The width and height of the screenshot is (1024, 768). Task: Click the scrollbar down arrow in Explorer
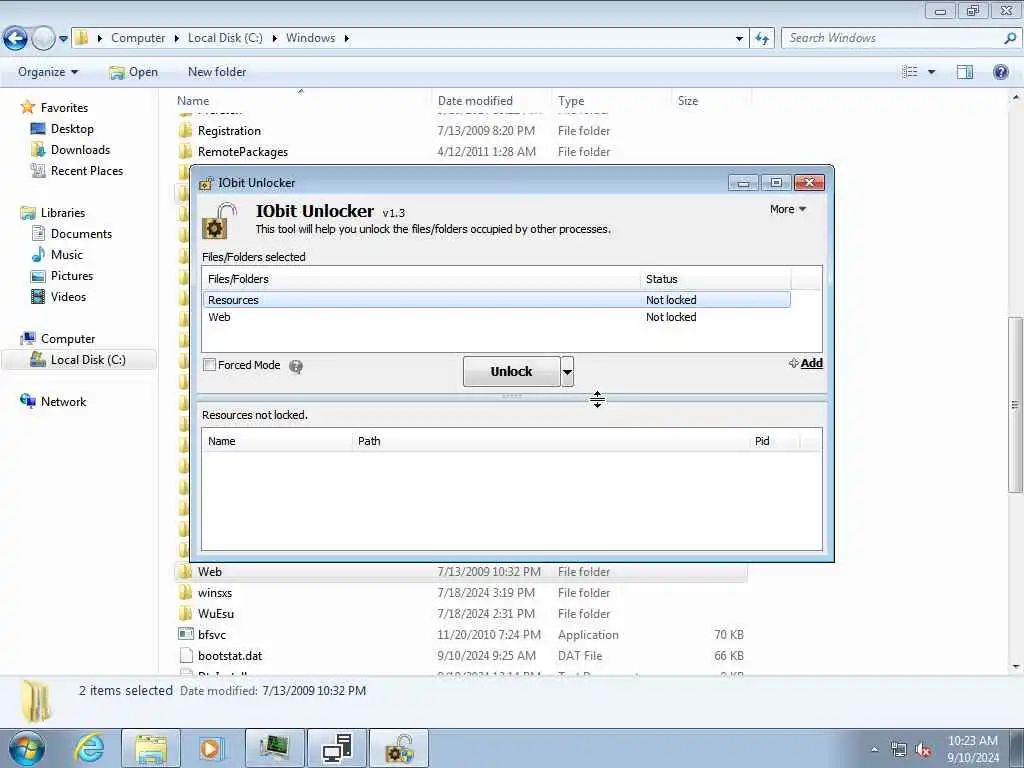[x=1014, y=667]
